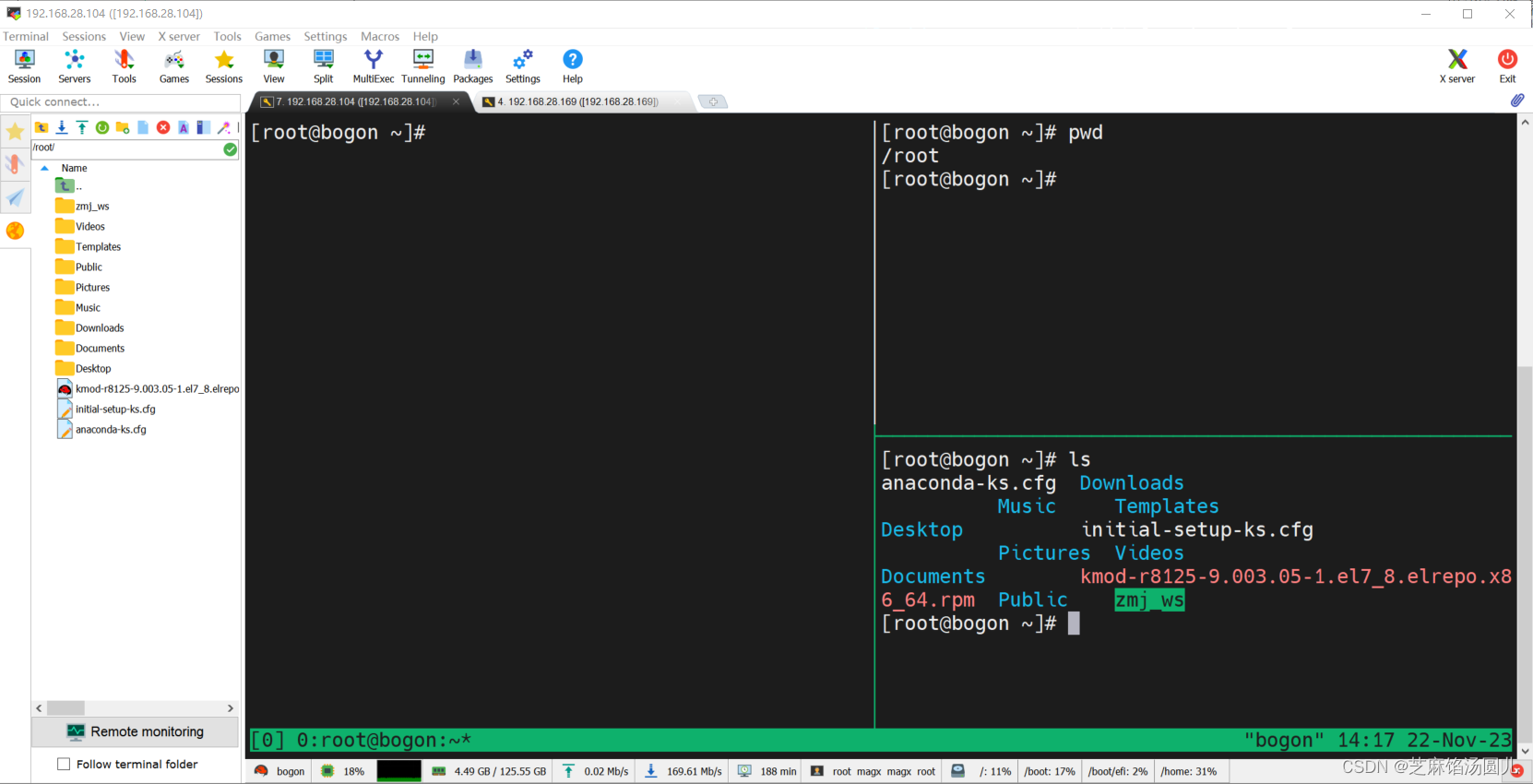Open the Sessions menu
This screenshot has width=1533, height=784.
coord(84,36)
